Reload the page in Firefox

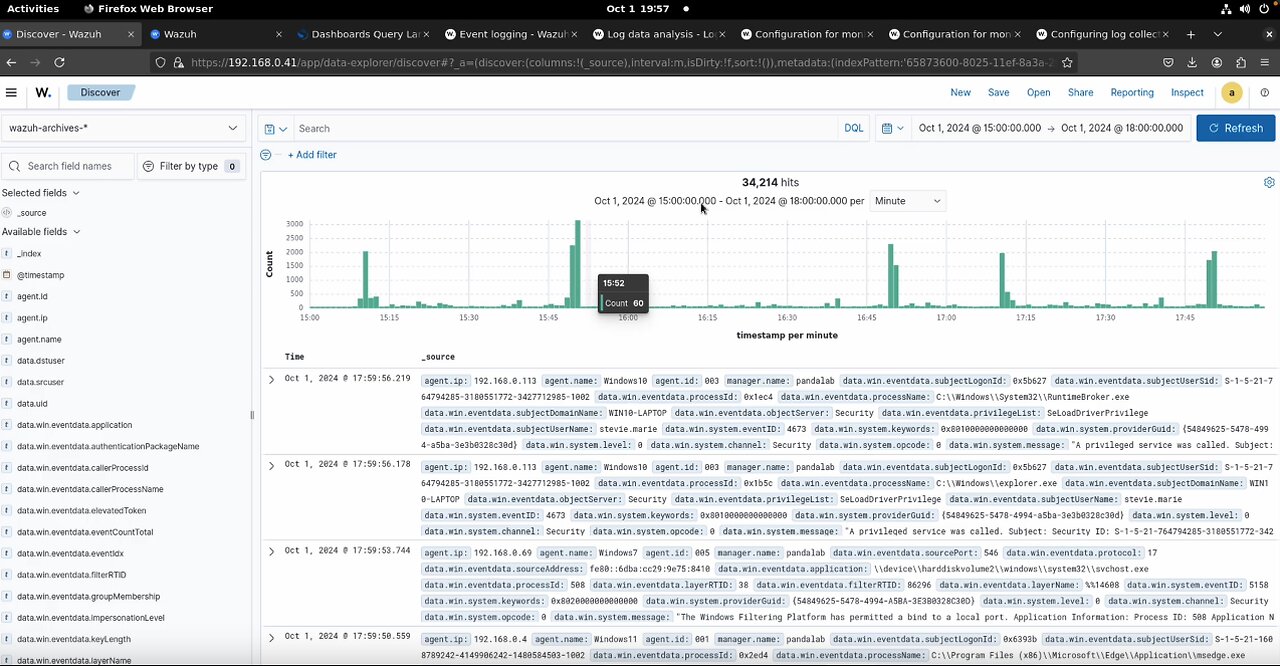tap(59, 62)
